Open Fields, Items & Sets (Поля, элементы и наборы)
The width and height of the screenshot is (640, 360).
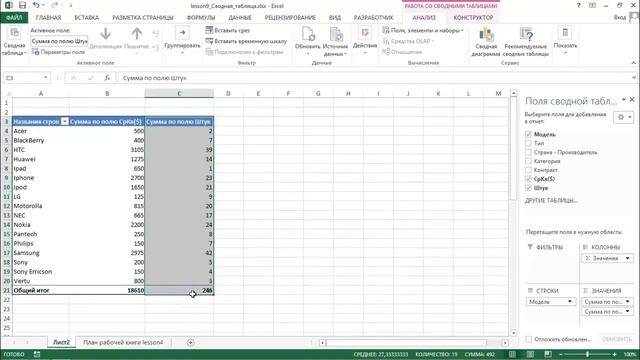point(423,30)
